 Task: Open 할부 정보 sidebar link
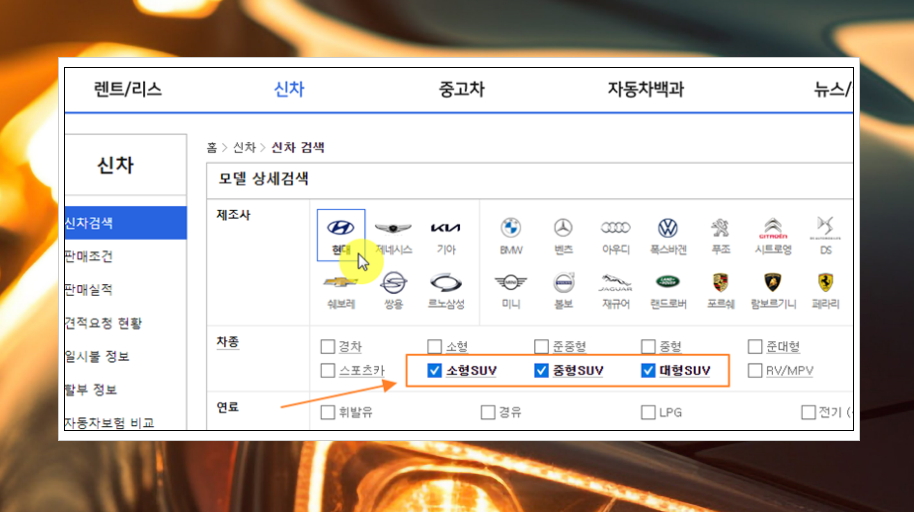click(x=91, y=390)
